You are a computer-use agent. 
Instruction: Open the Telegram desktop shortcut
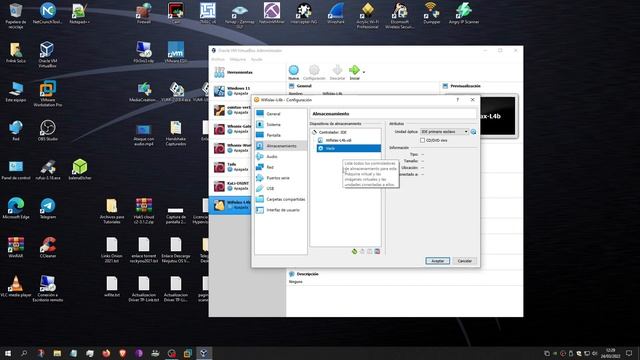click(48, 209)
